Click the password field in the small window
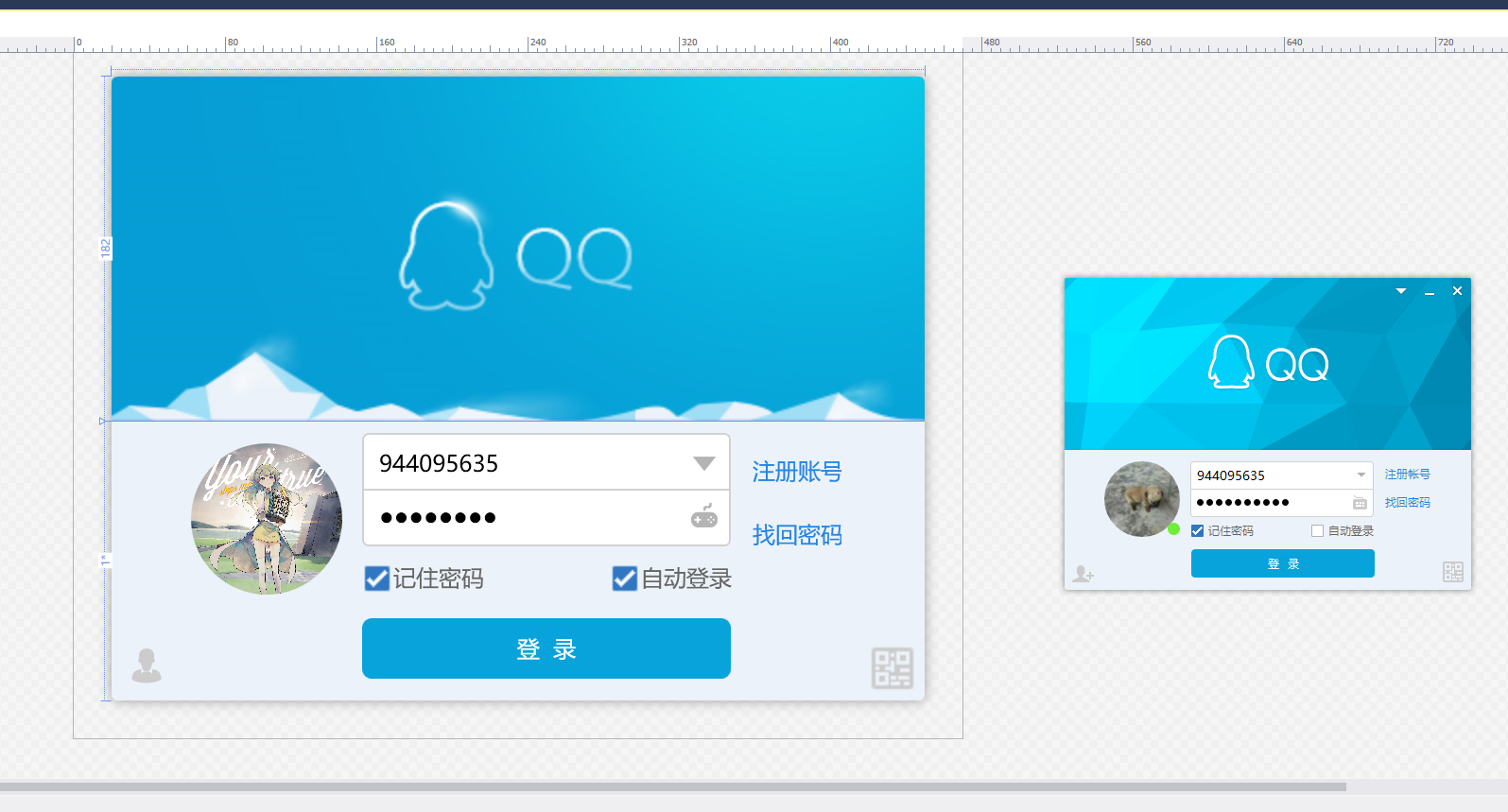Image resolution: width=1508 pixels, height=812 pixels. [1281, 502]
